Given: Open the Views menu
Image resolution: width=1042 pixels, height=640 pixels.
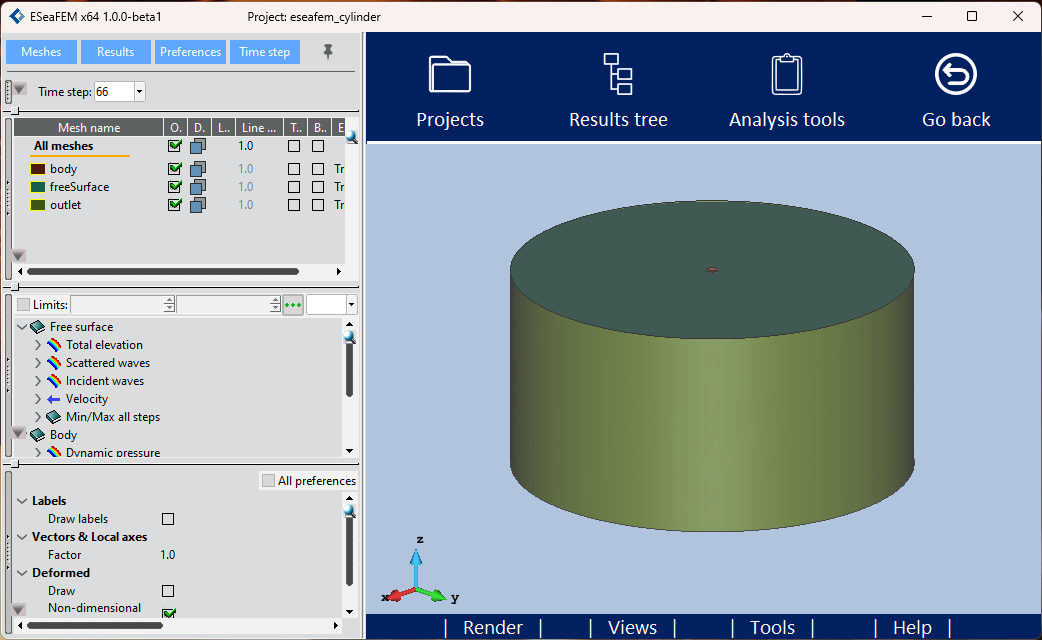Looking at the screenshot, I should pos(633,627).
